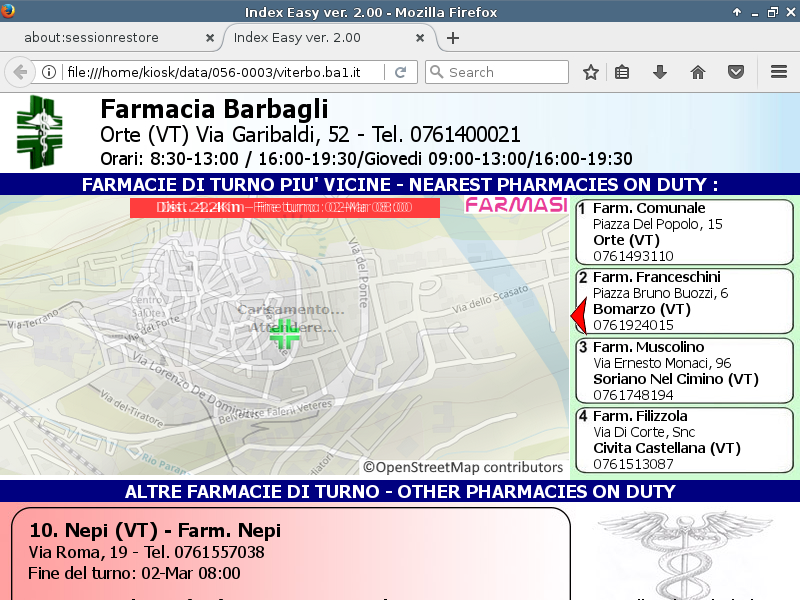Image resolution: width=800 pixels, height=600 pixels.
Task: Open the Firefox hamburger menu
Action: pyautogui.click(x=779, y=72)
